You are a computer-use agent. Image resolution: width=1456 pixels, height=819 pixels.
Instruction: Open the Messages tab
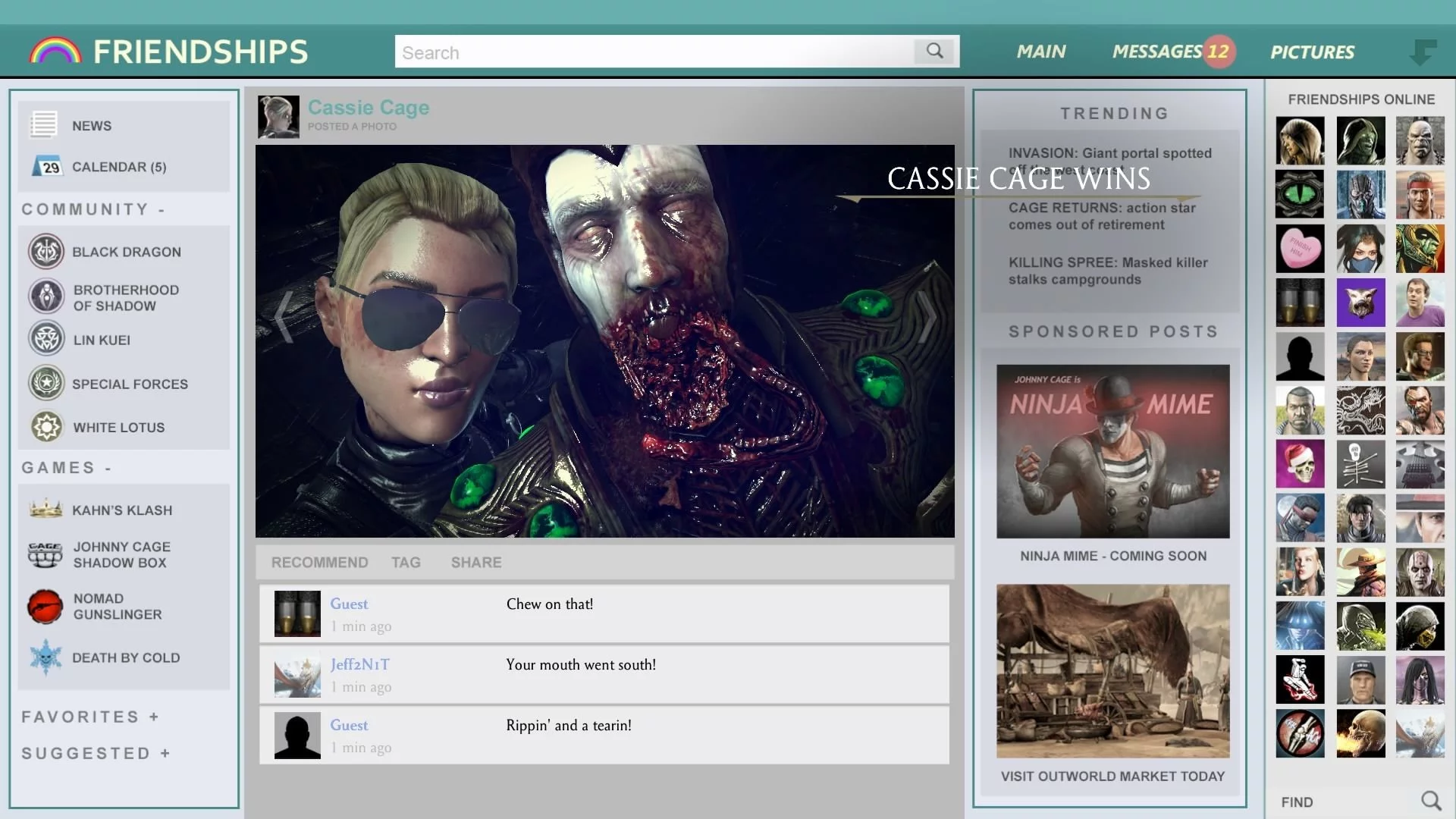pyautogui.click(x=1157, y=52)
